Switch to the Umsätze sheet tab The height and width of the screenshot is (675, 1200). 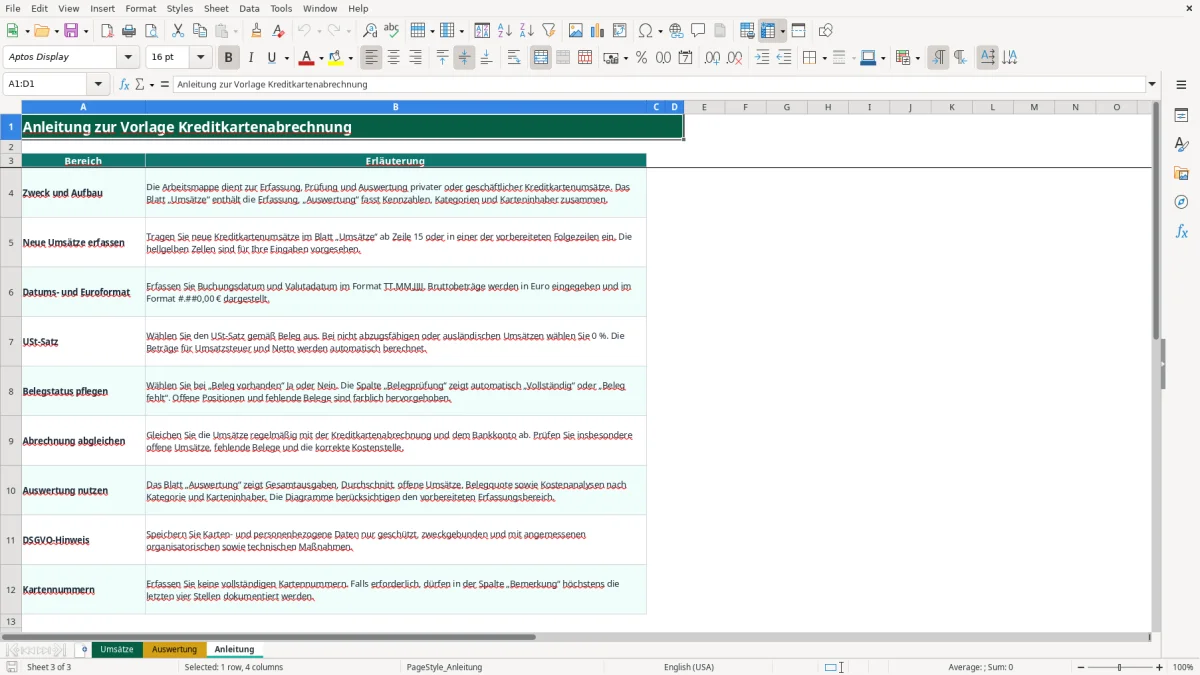[117, 649]
